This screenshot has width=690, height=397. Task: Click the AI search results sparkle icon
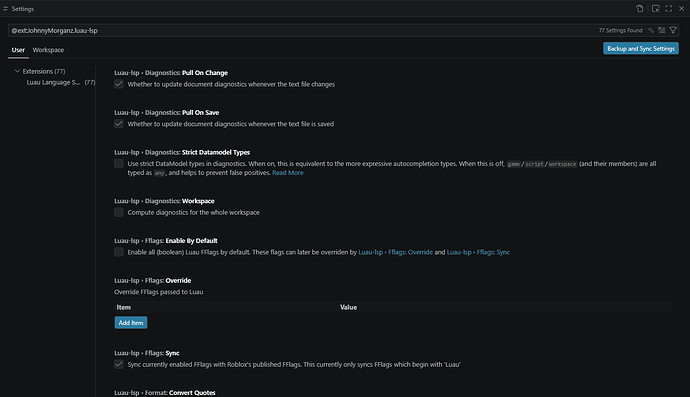(x=651, y=30)
